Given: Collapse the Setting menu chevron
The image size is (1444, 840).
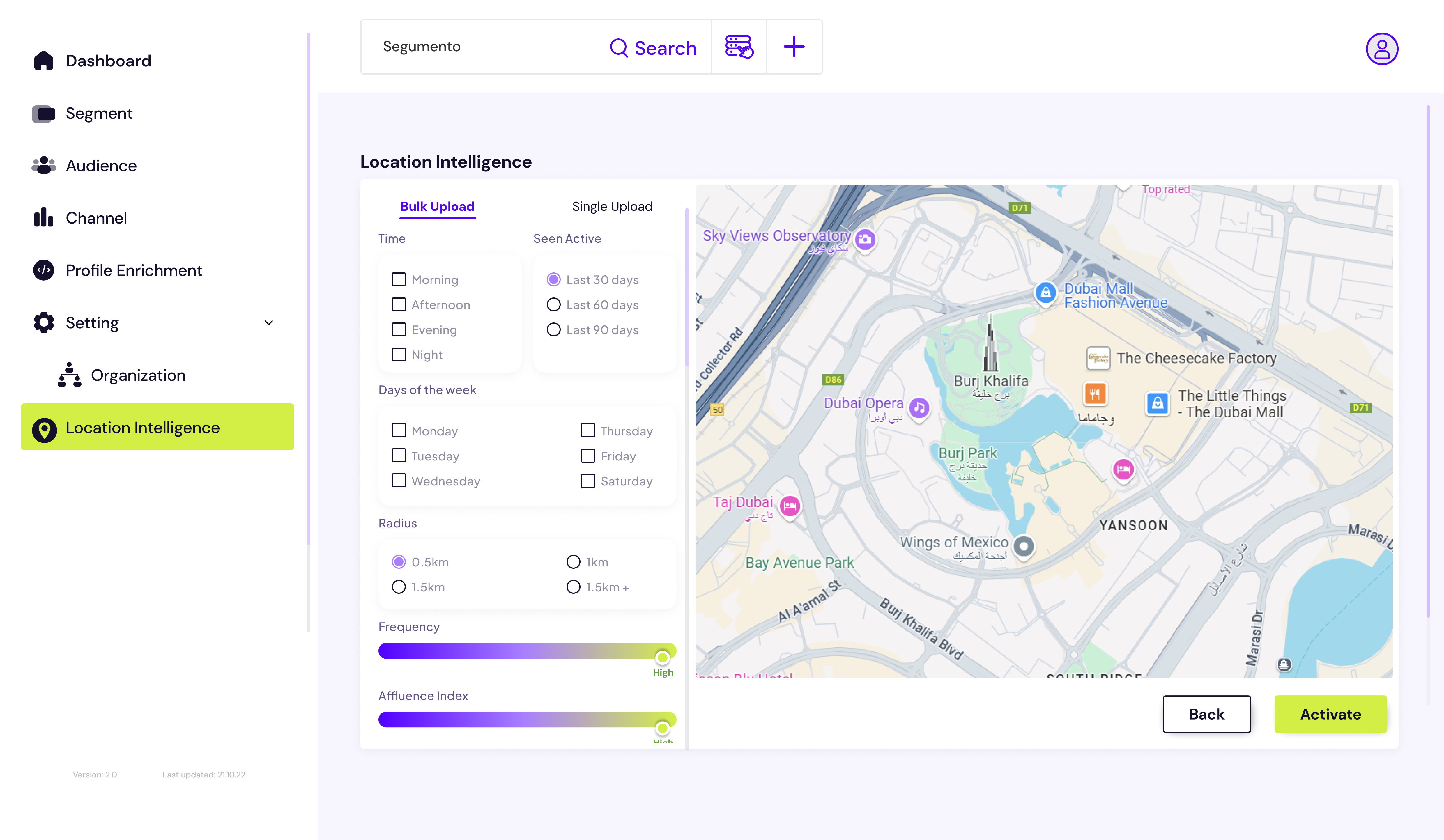Looking at the screenshot, I should [x=268, y=322].
